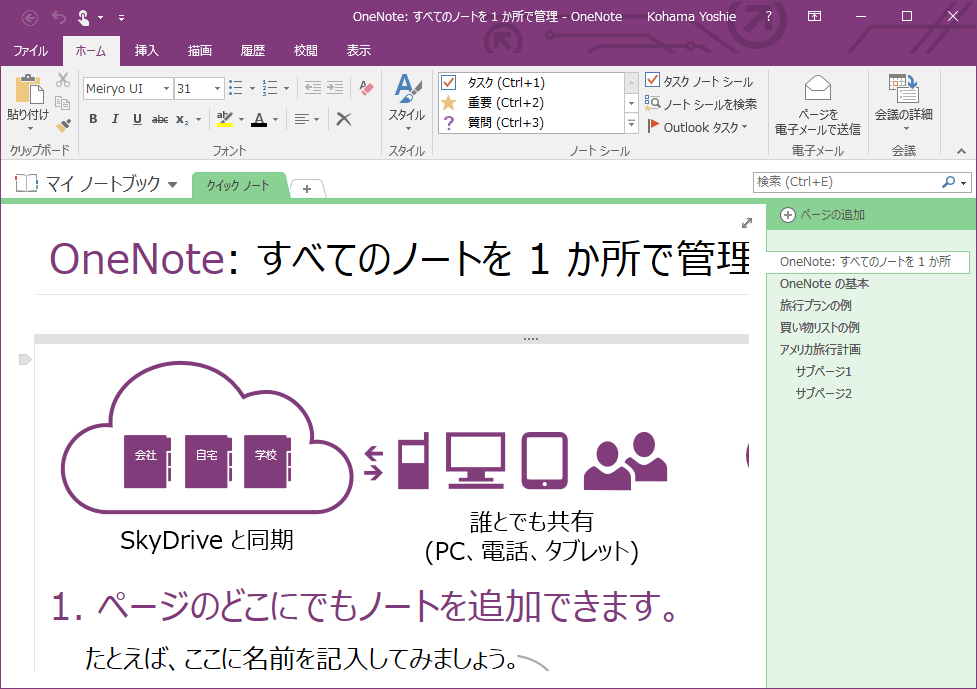Apply the yellow text highlight color
This screenshot has height=689, width=977.
[225, 119]
